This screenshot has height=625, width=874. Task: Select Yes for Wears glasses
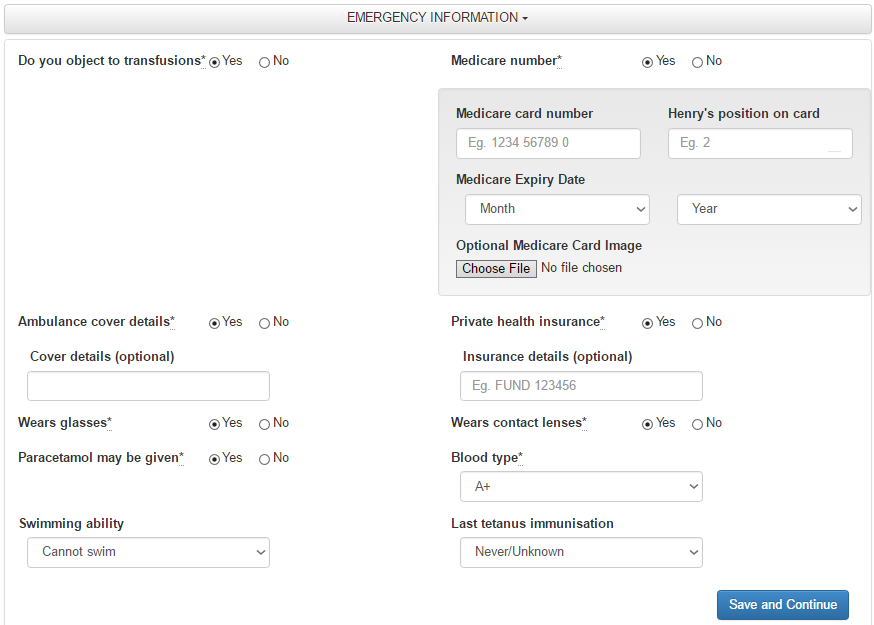coord(215,424)
